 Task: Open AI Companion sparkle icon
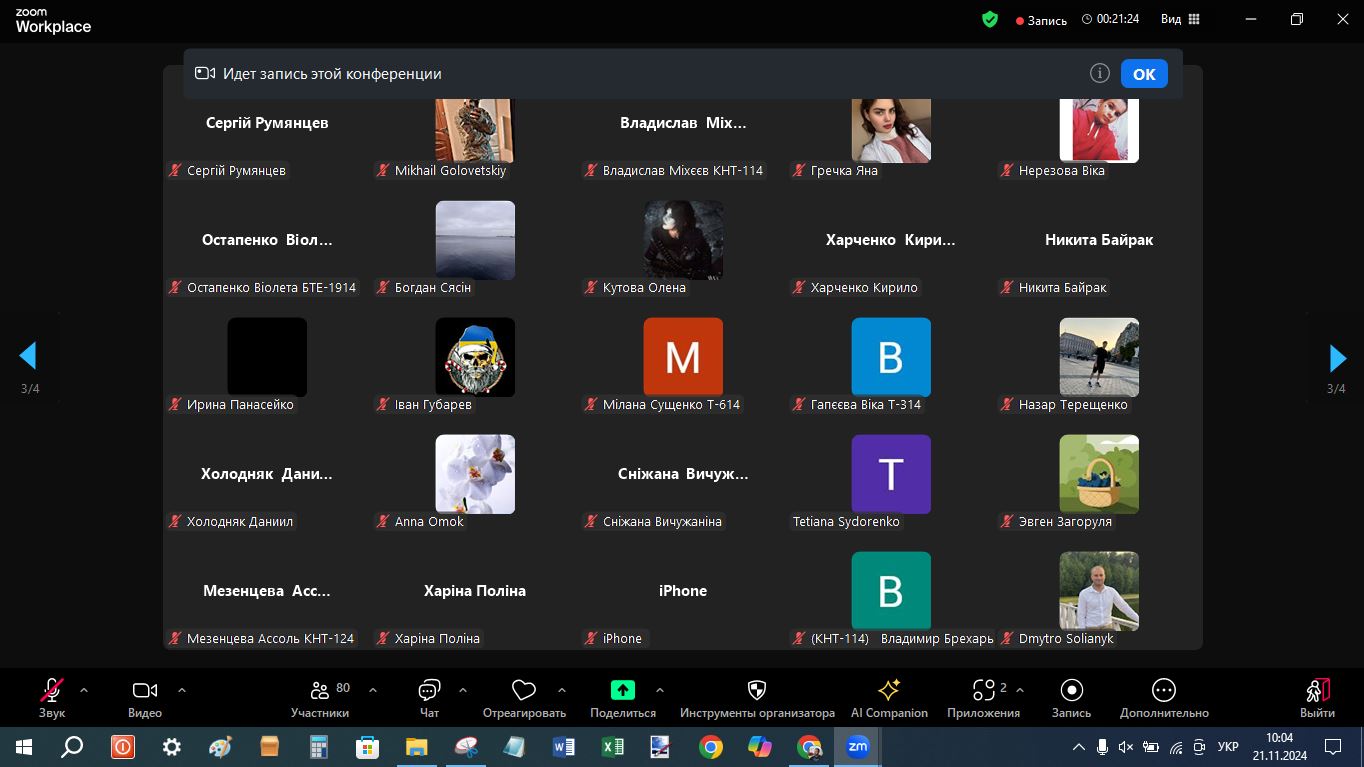888,691
